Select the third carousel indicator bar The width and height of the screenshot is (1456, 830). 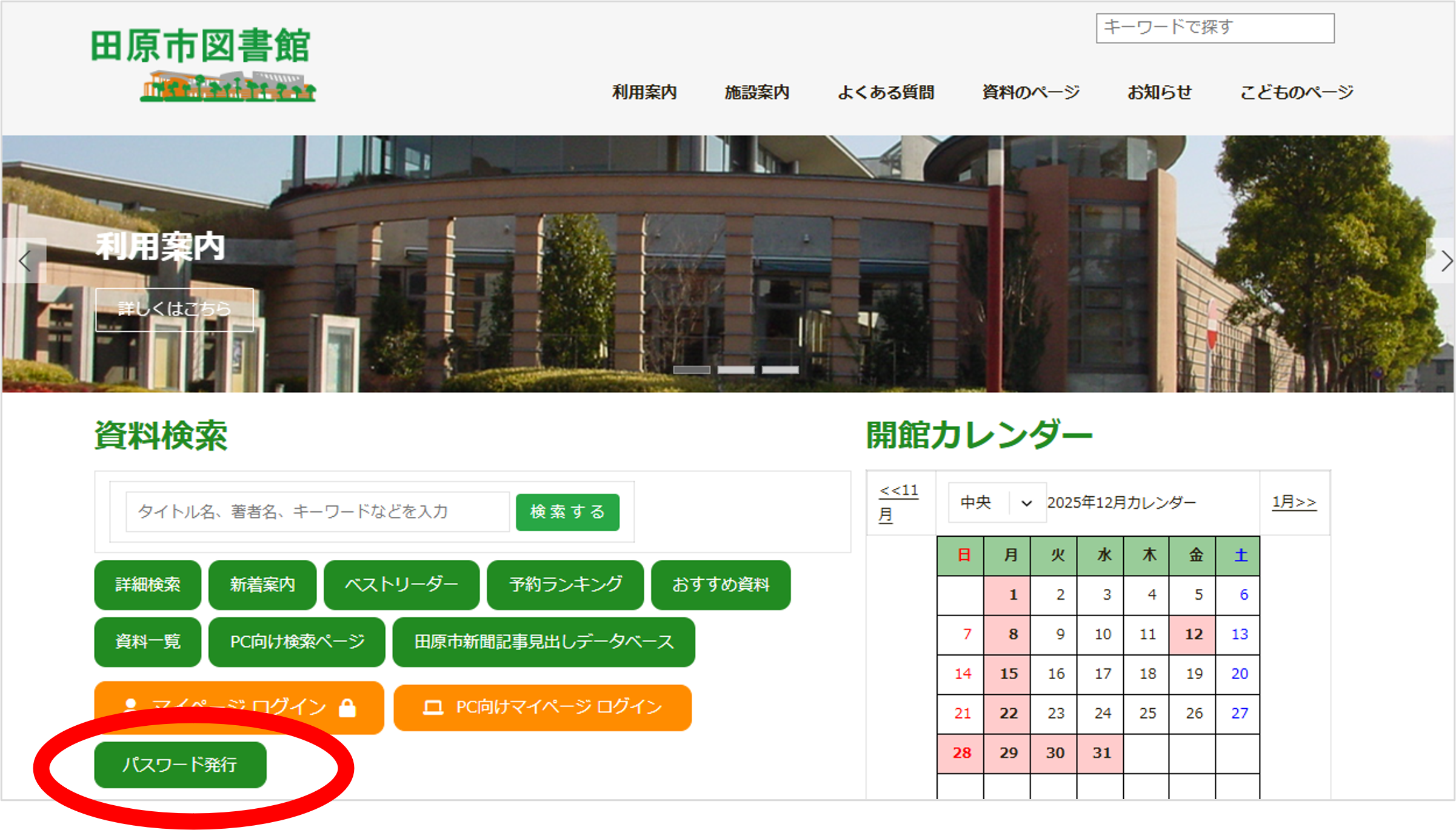[780, 370]
